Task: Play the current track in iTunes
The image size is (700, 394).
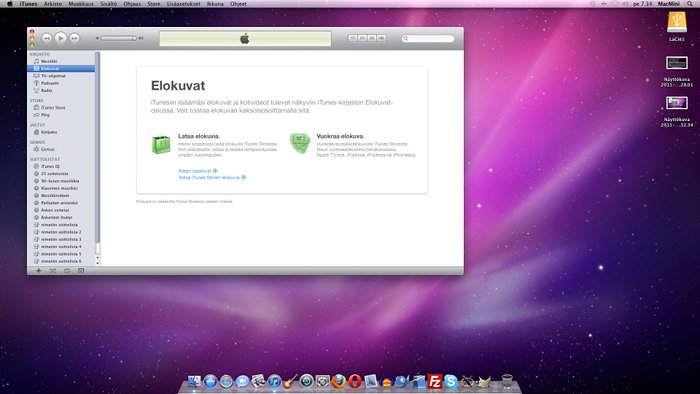Action: coord(61,38)
